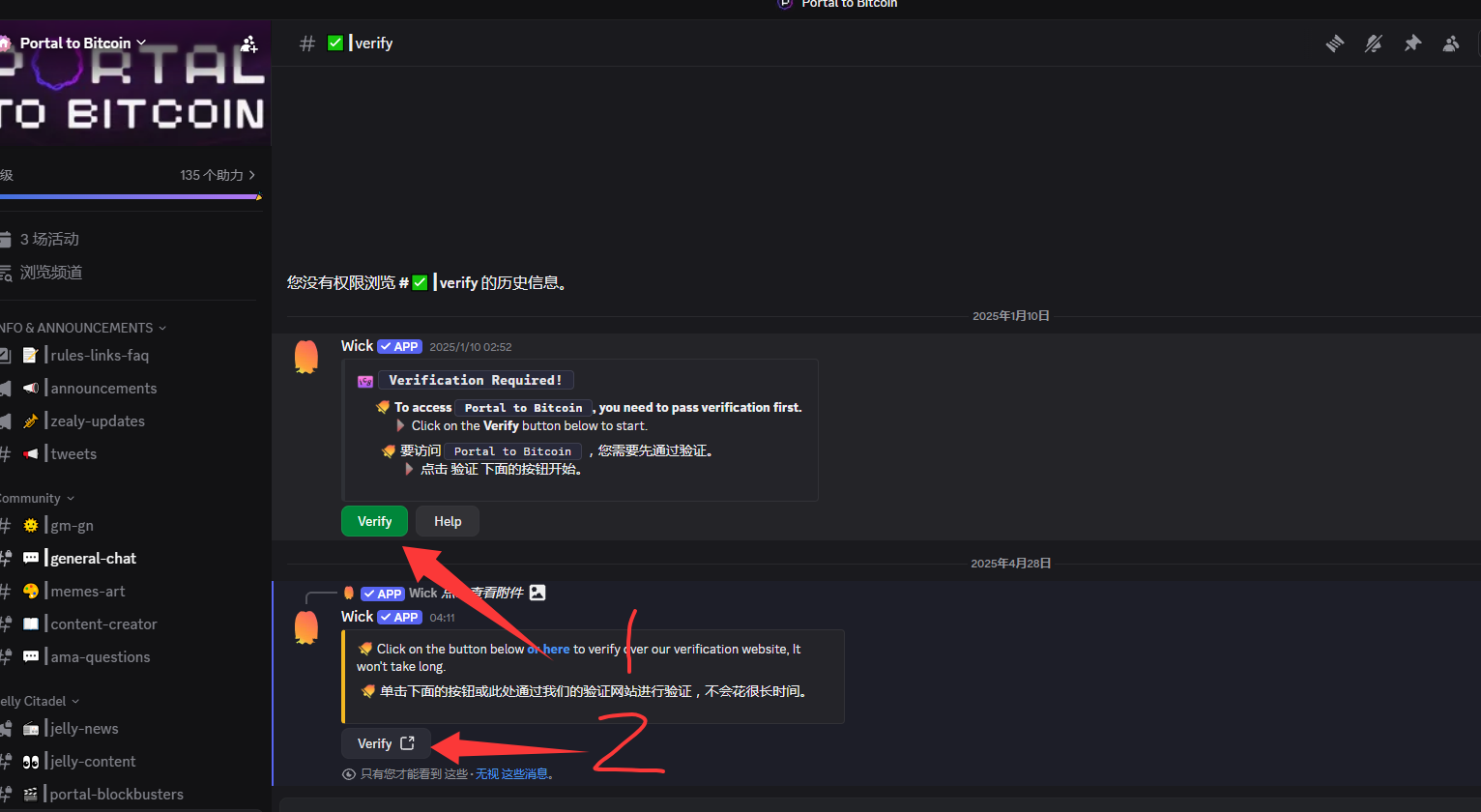
Task: Click the Help button
Action: [x=448, y=521]
